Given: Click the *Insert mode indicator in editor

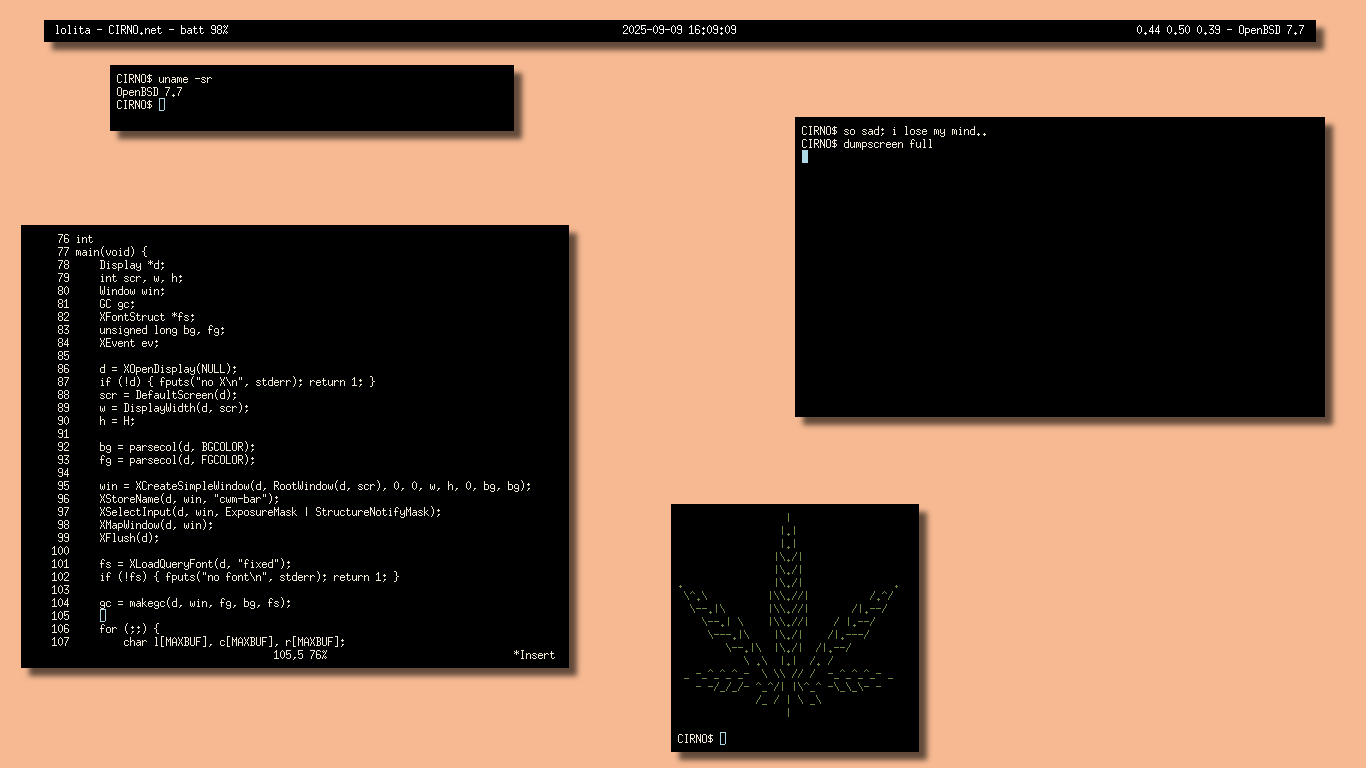Looking at the screenshot, I should 533,655.
